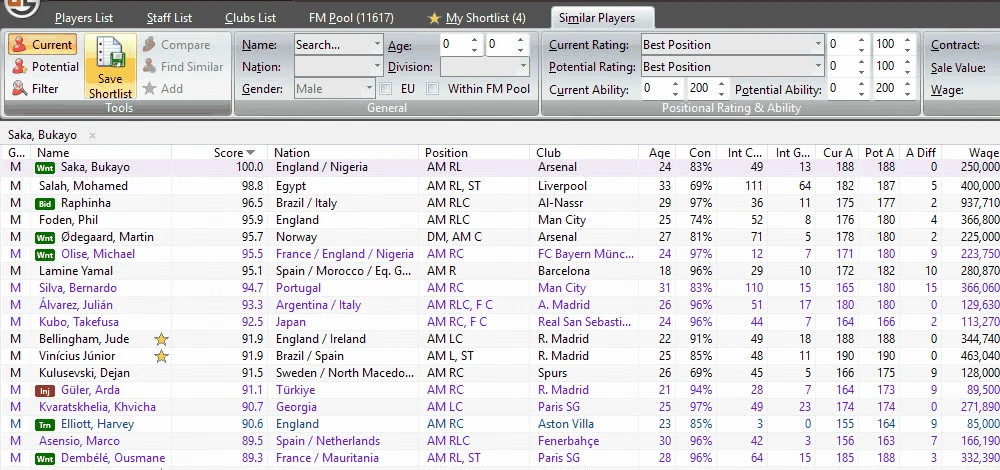Adjust maximum Age stepper
This screenshot has width=1000, height=470.
[520, 45]
